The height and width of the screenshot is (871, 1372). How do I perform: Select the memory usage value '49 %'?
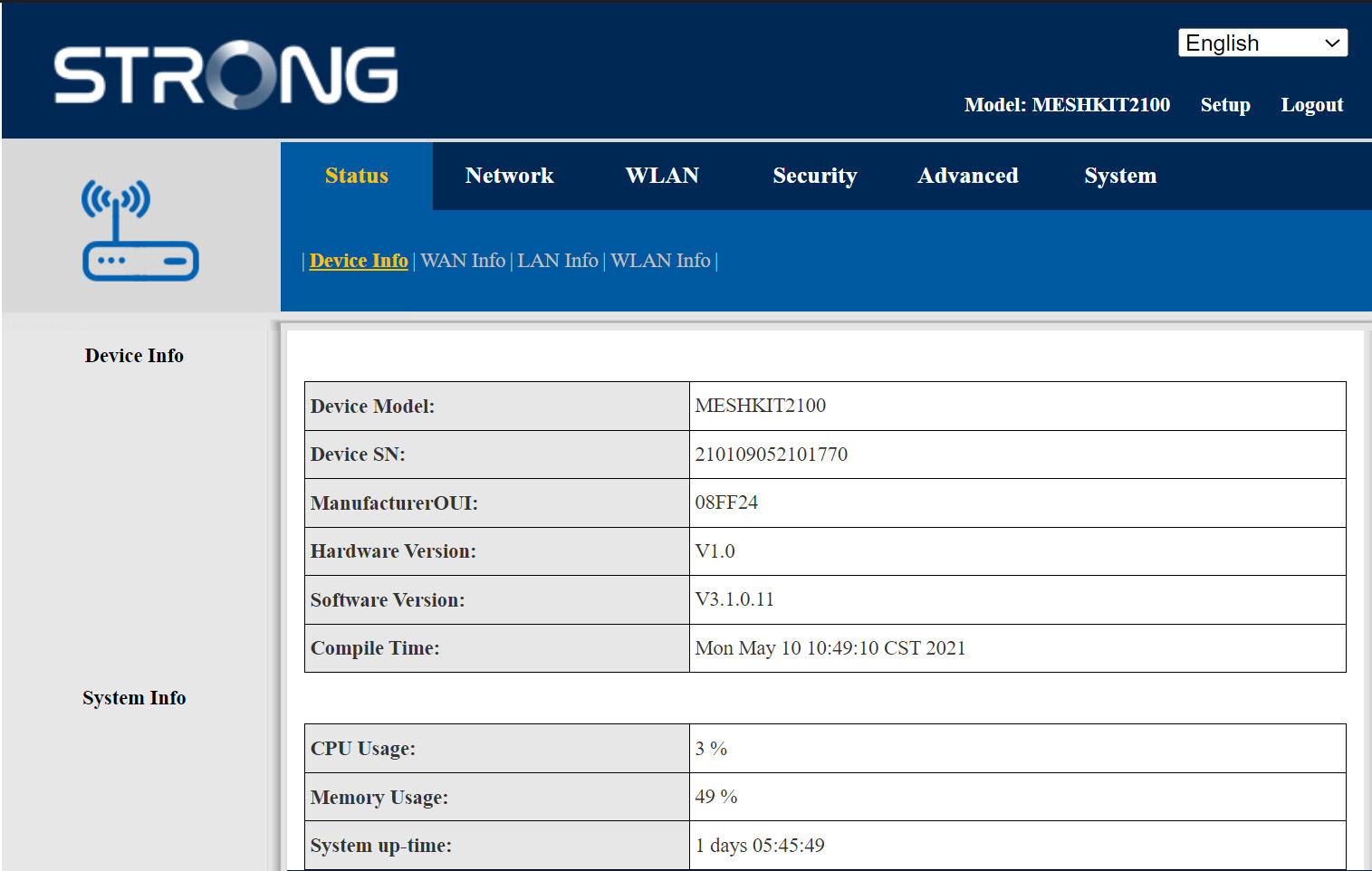(x=716, y=797)
